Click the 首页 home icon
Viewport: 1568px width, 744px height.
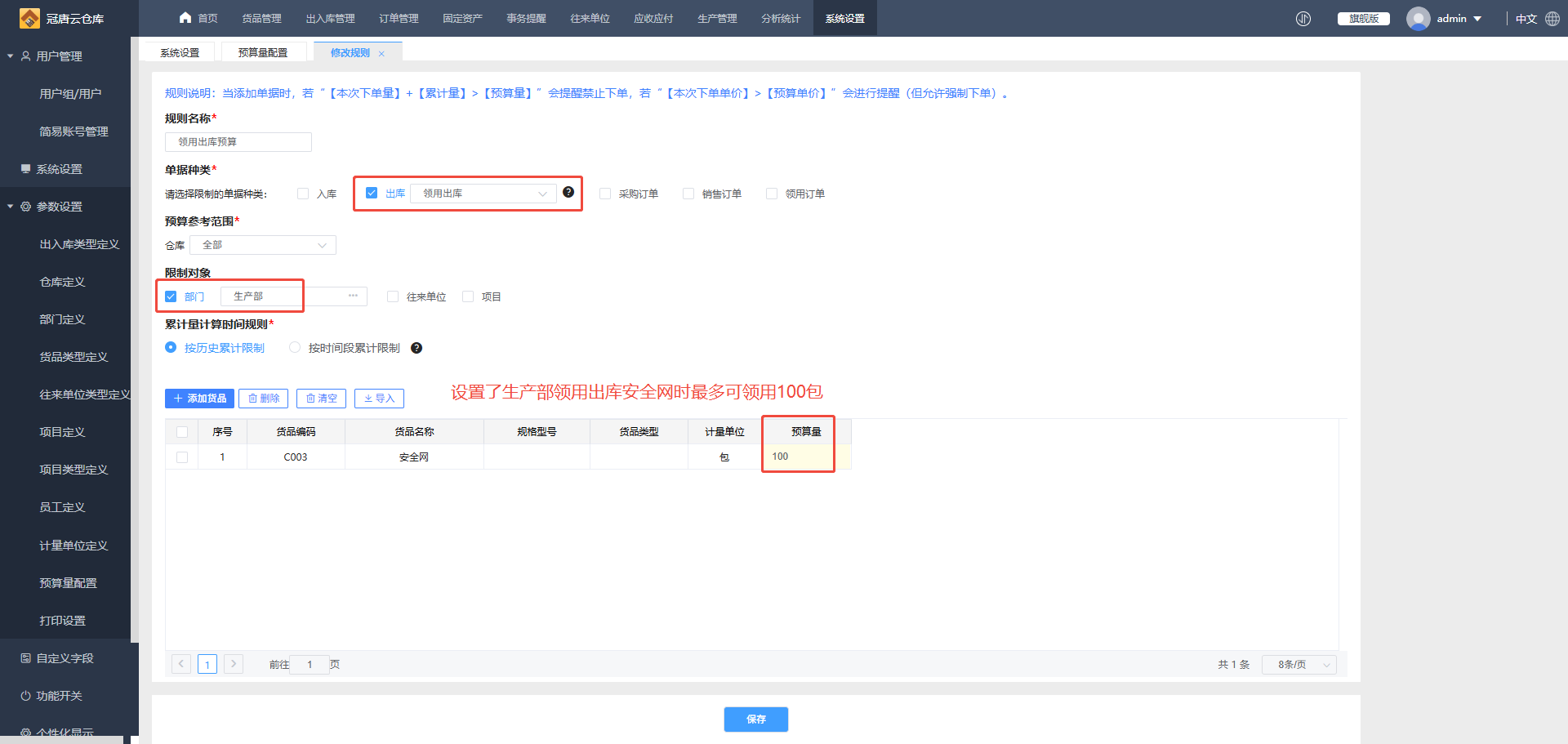tap(185, 17)
